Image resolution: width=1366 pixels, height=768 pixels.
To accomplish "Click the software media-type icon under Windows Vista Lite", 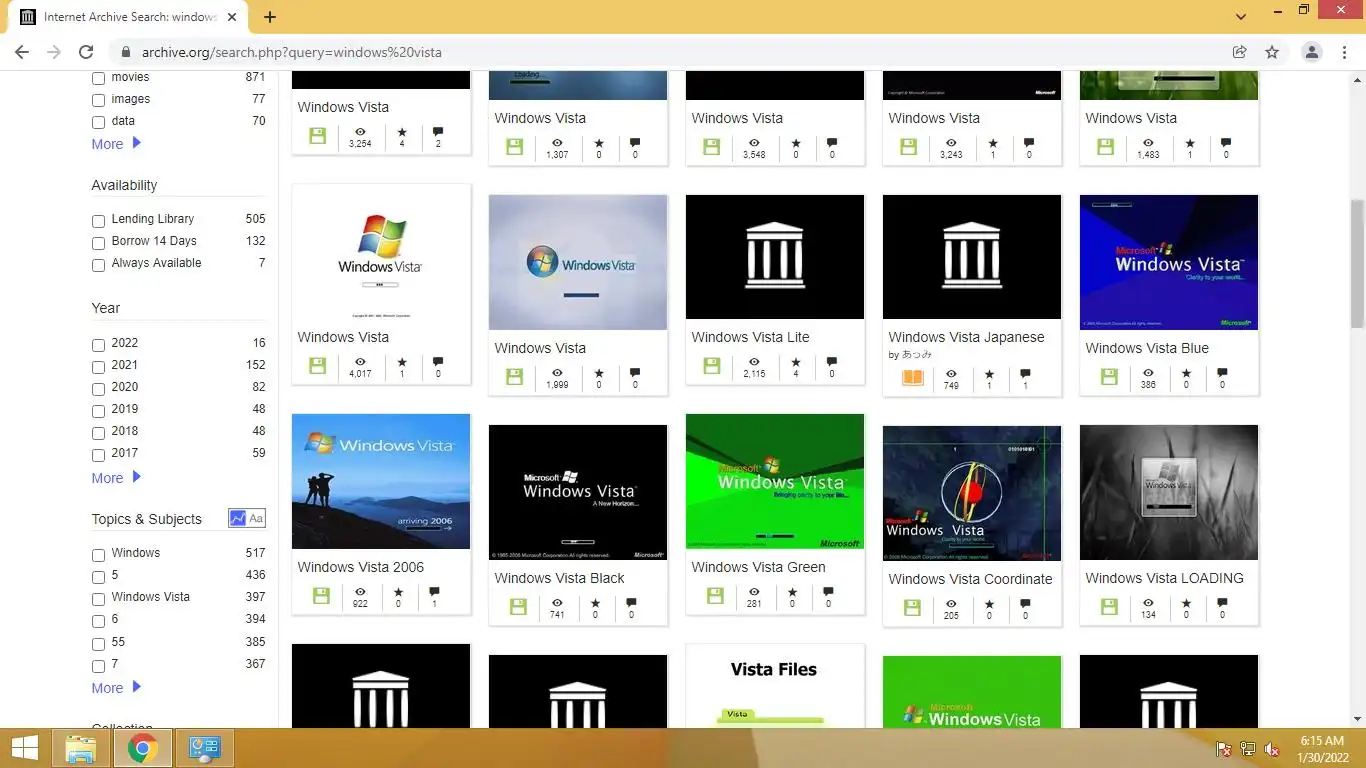I will 712,366.
